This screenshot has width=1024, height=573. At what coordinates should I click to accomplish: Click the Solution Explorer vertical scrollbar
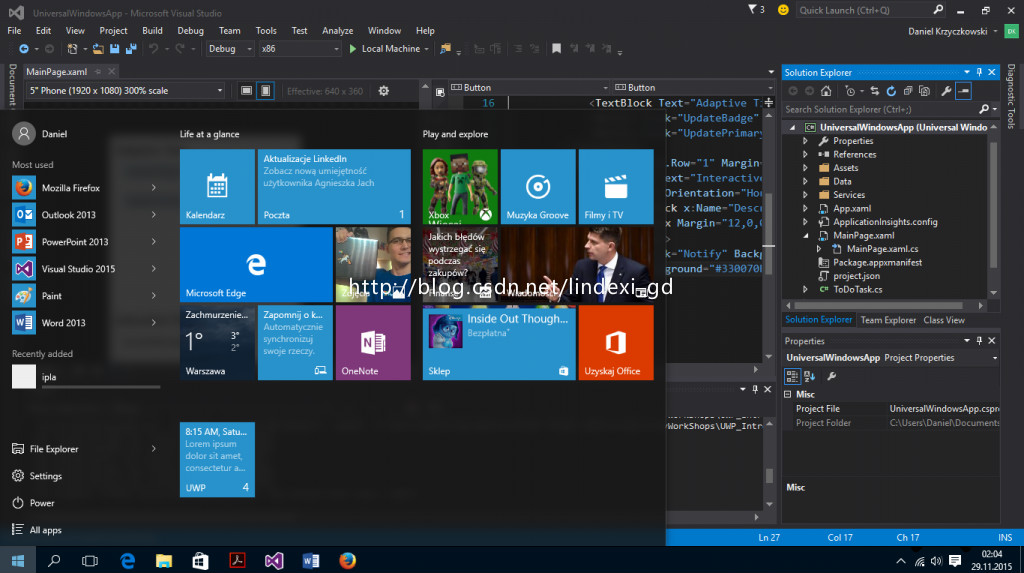click(x=993, y=203)
